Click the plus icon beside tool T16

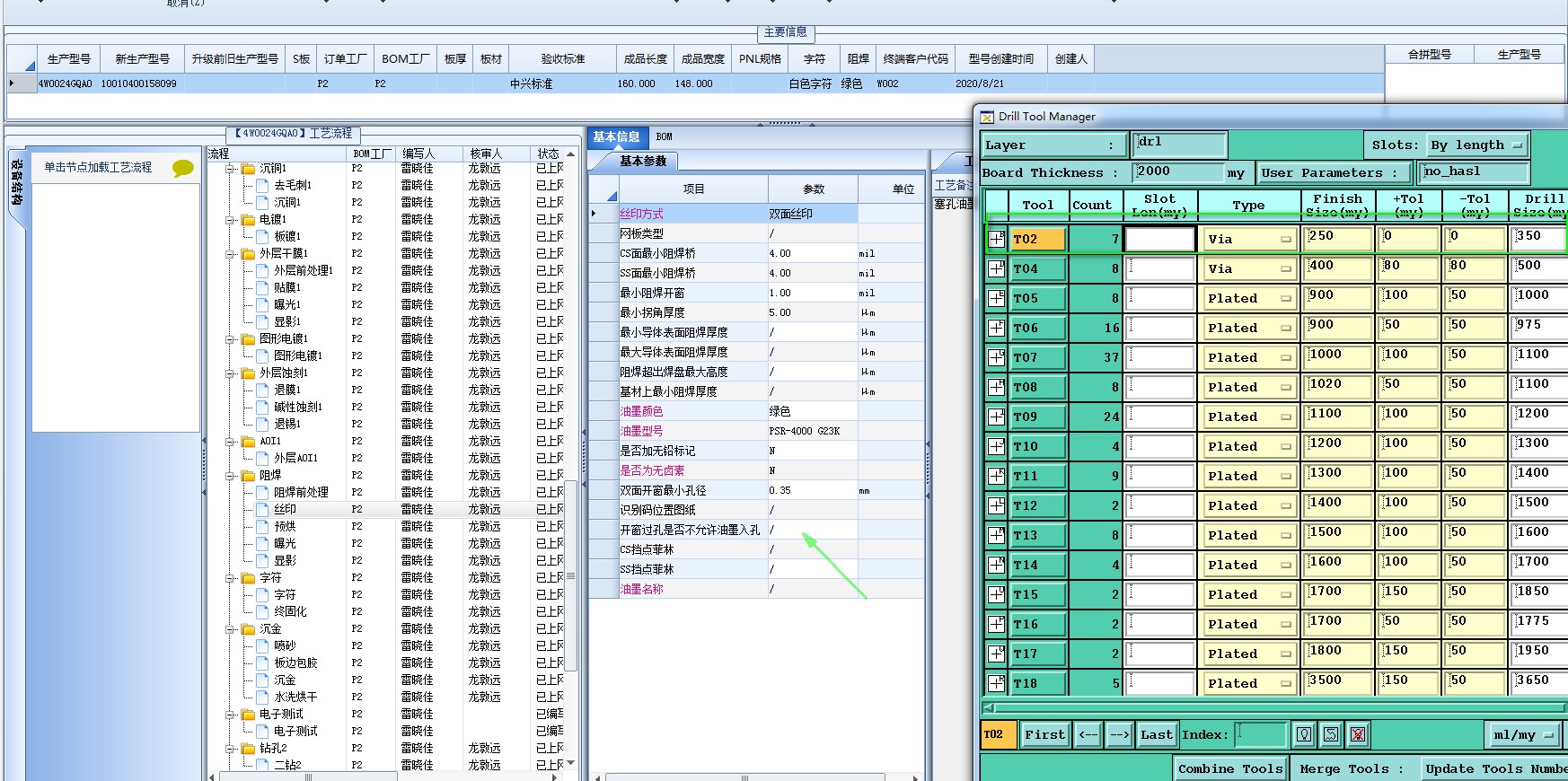point(996,624)
